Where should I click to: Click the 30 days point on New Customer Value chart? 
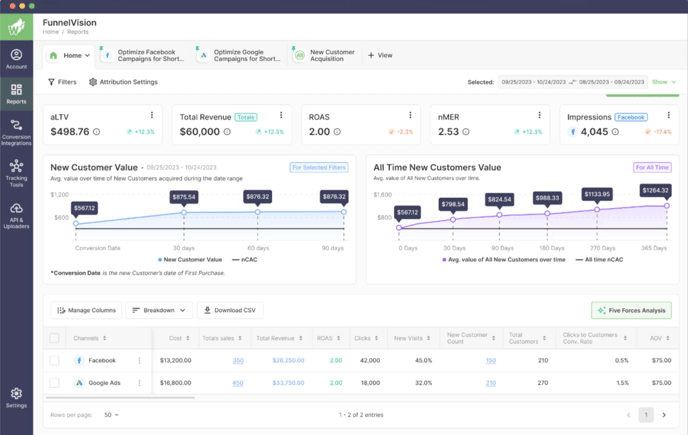pos(183,212)
